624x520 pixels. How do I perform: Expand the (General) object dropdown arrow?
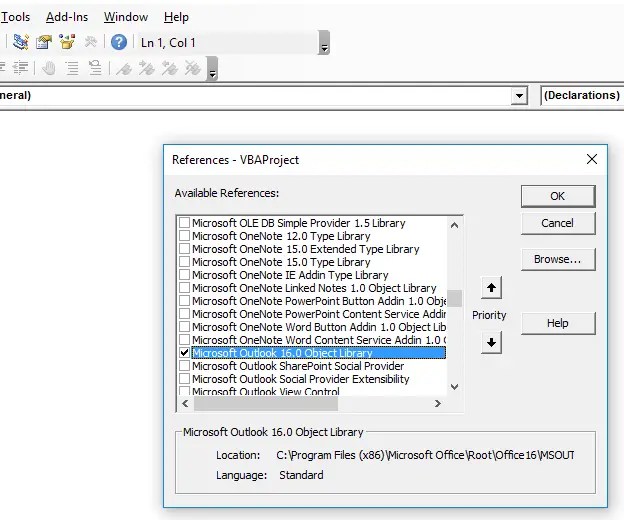(519, 96)
